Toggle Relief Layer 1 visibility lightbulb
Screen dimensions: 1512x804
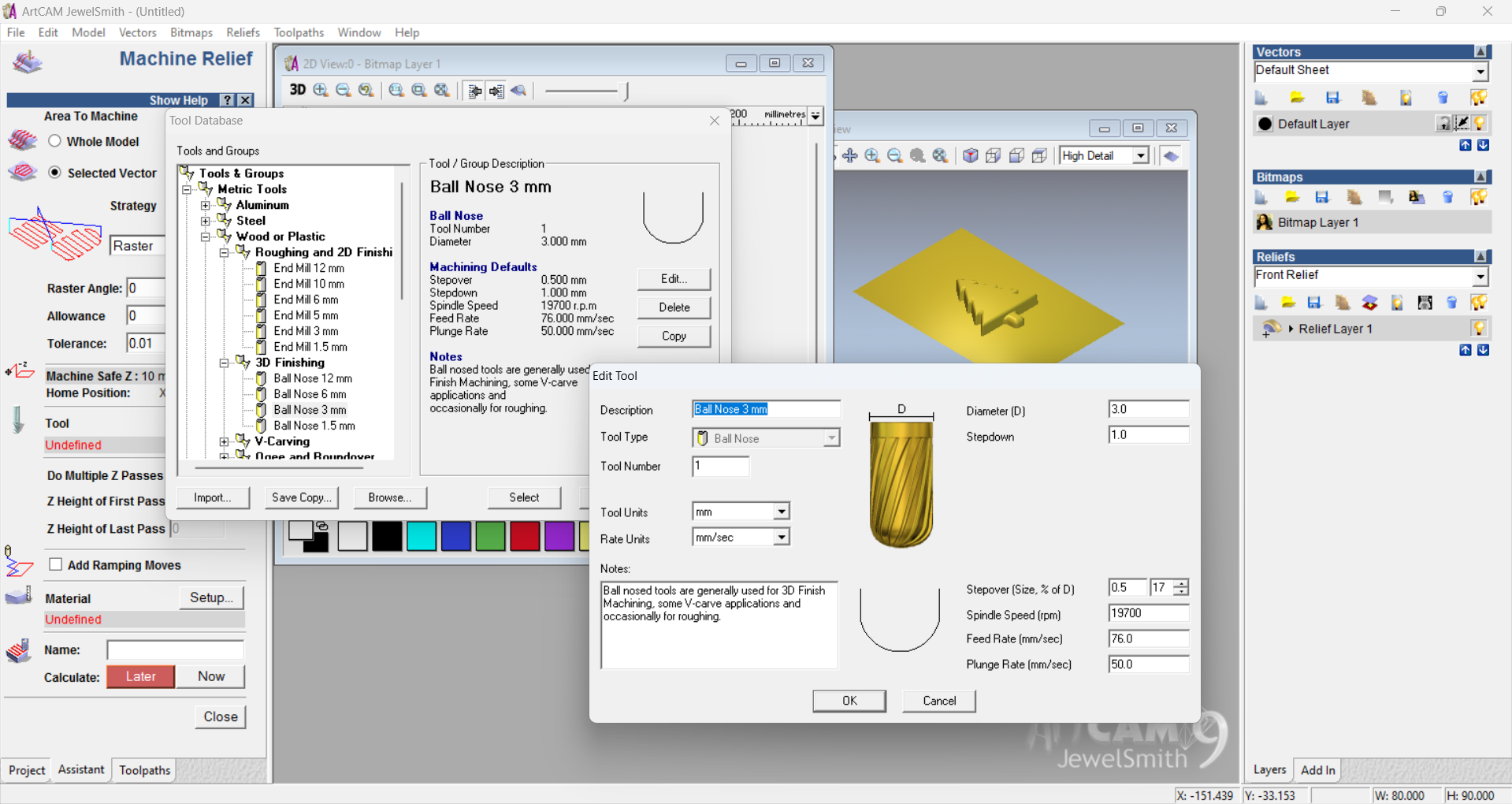click(1479, 328)
